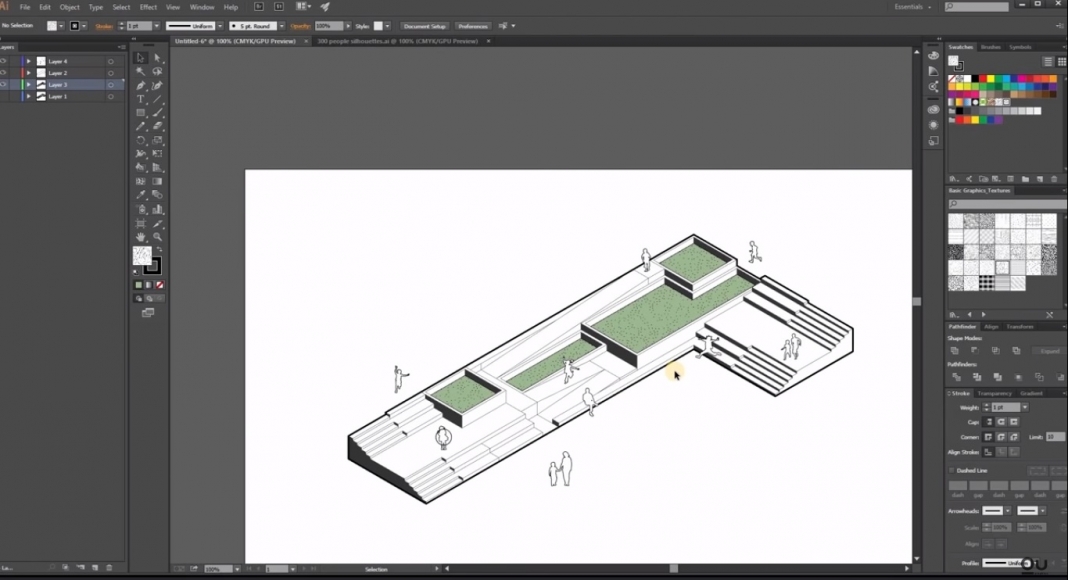Open the 5 pt. Round brush dropdown
The height and width of the screenshot is (580, 1068).
282,25
